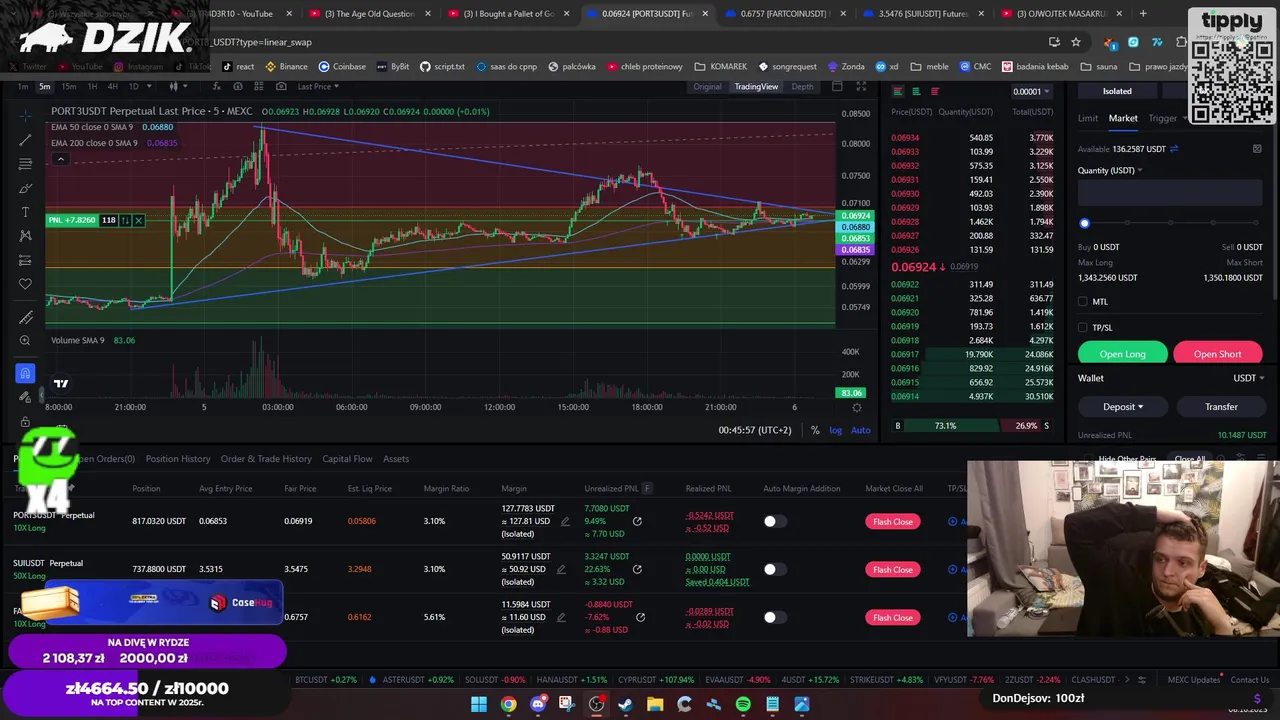Image resolution: width=1280 pixels, height=720 pixels.
Task: Enable auto margin addition for SUIUSDT
Action: tap(774, 569)
